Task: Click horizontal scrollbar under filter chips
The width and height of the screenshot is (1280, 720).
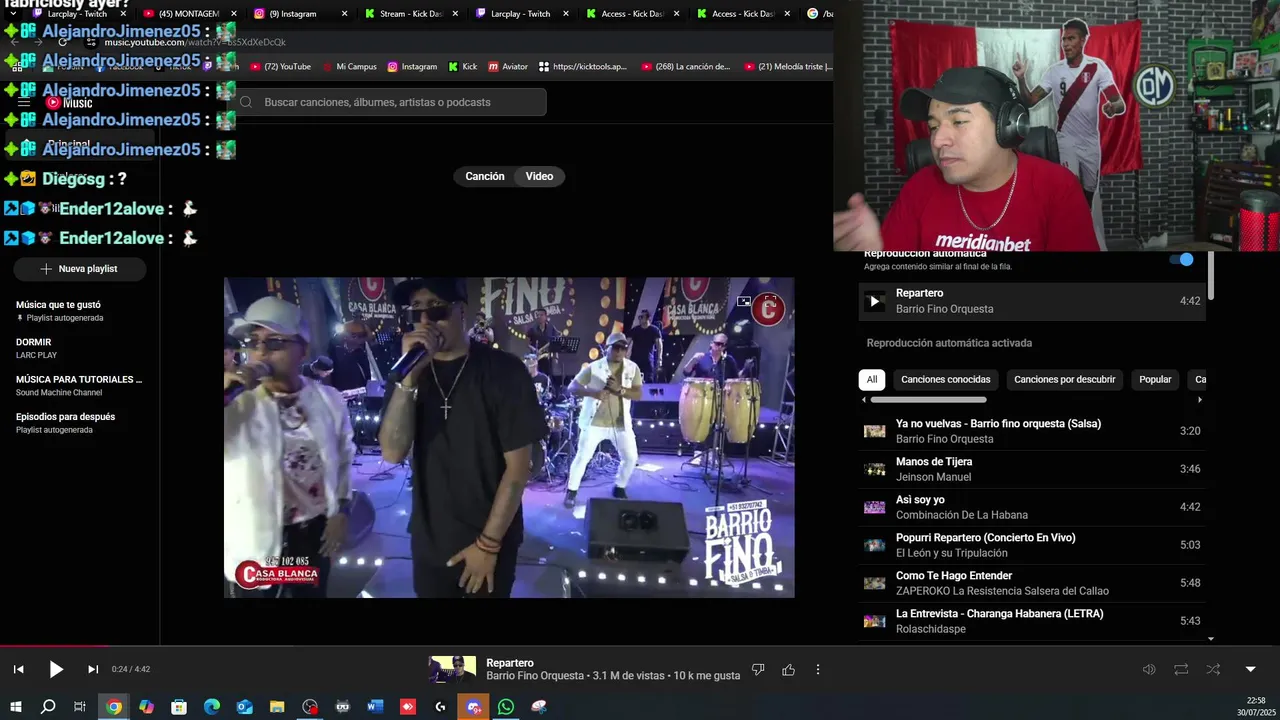Action: (928, 400)
